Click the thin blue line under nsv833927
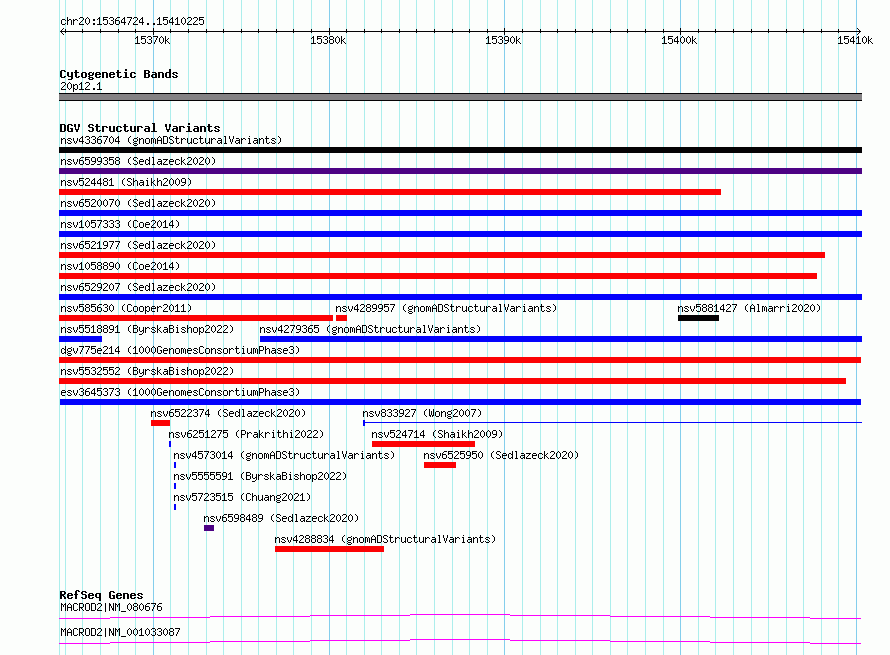 pyautogui.click(x=612, y=422)
